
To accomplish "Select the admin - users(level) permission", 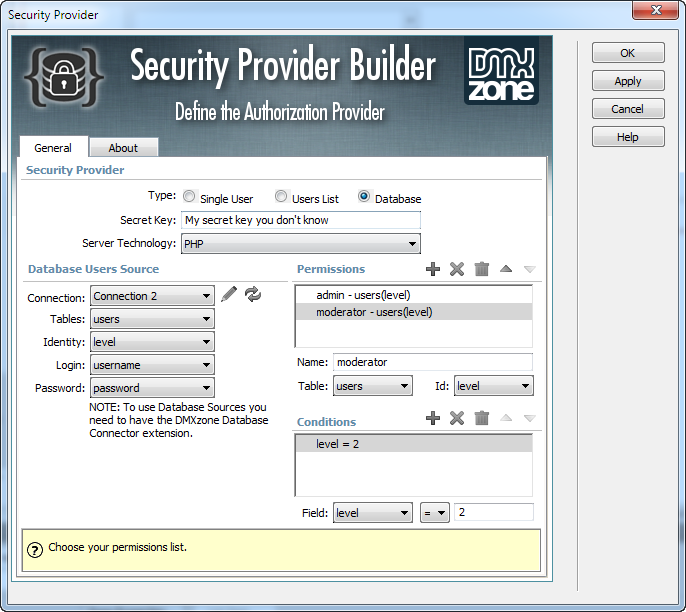I will point(414,295).
